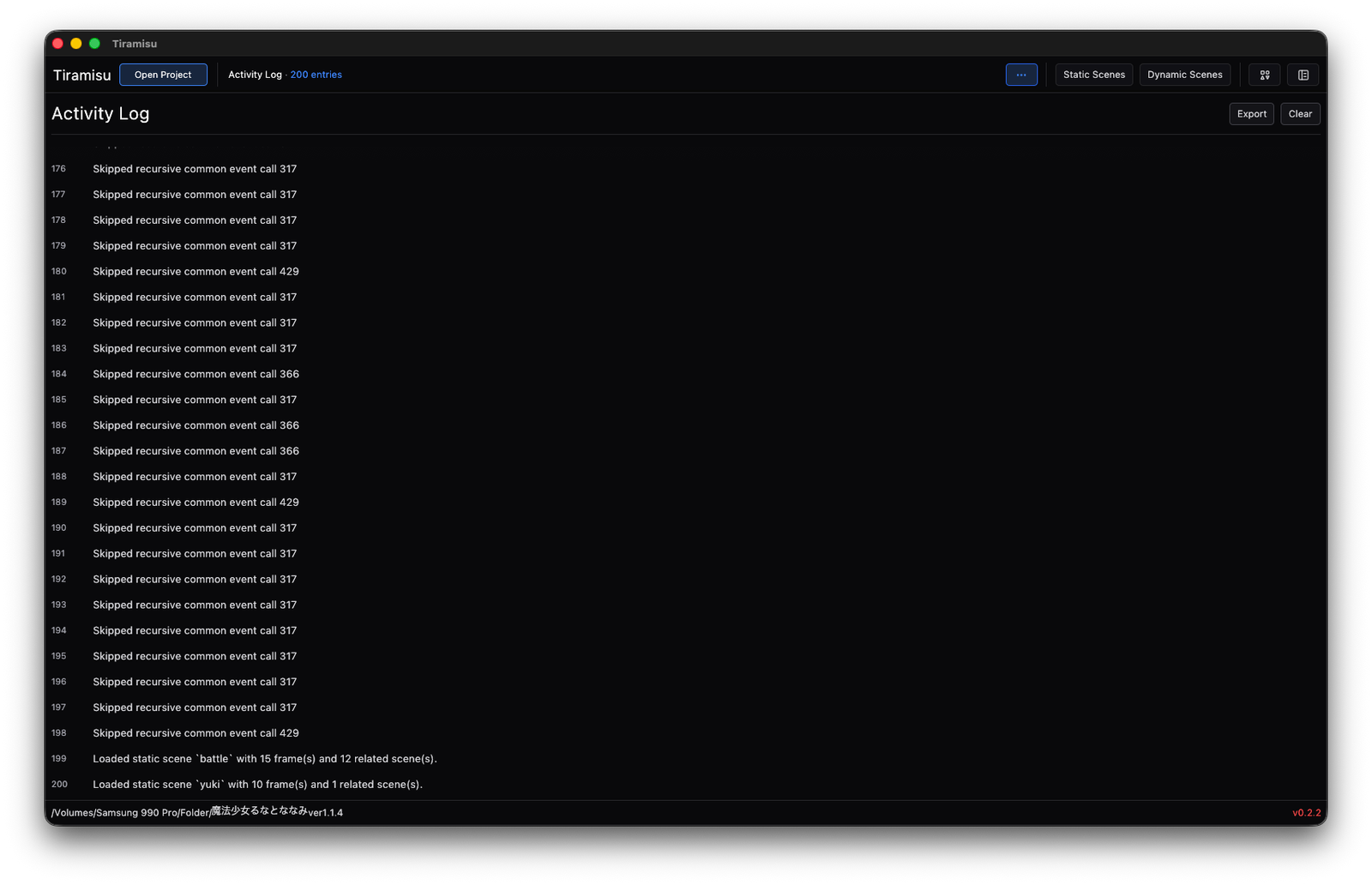The height and width of the screenshot is (885, 1372).
Task: Click the blue three-dots activity log icon
Action: pyautogui.click(x=1021, y=75)
